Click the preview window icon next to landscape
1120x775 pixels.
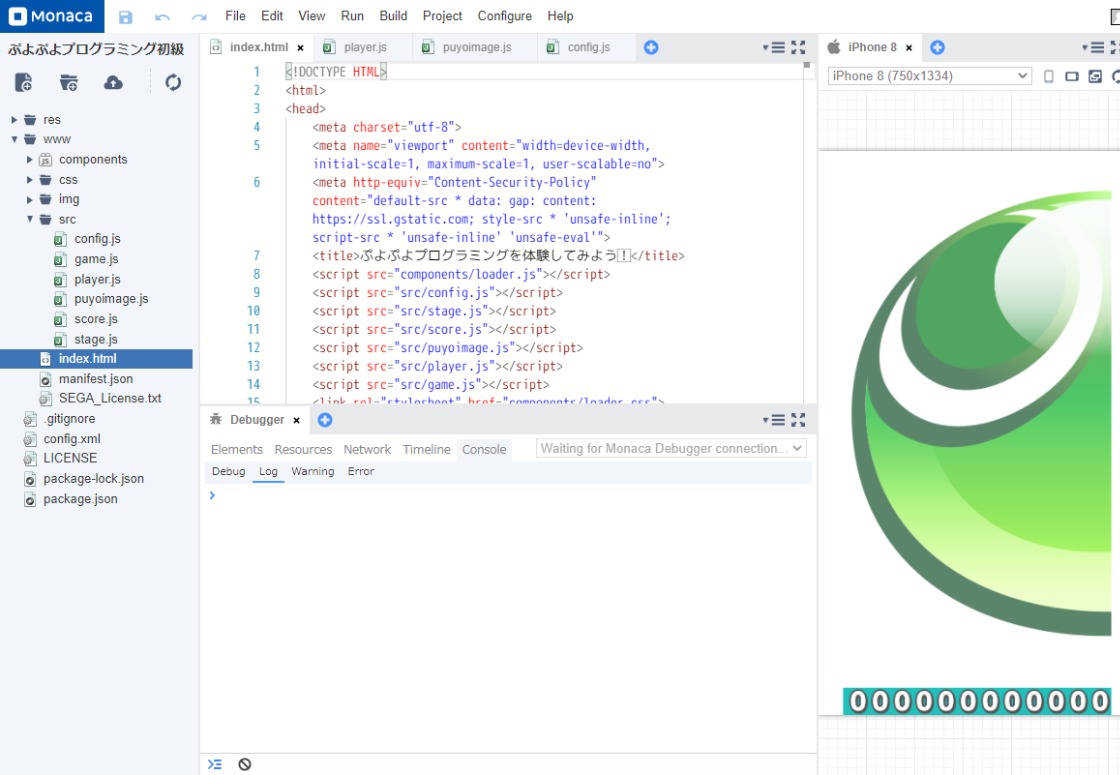(1095, 76)
